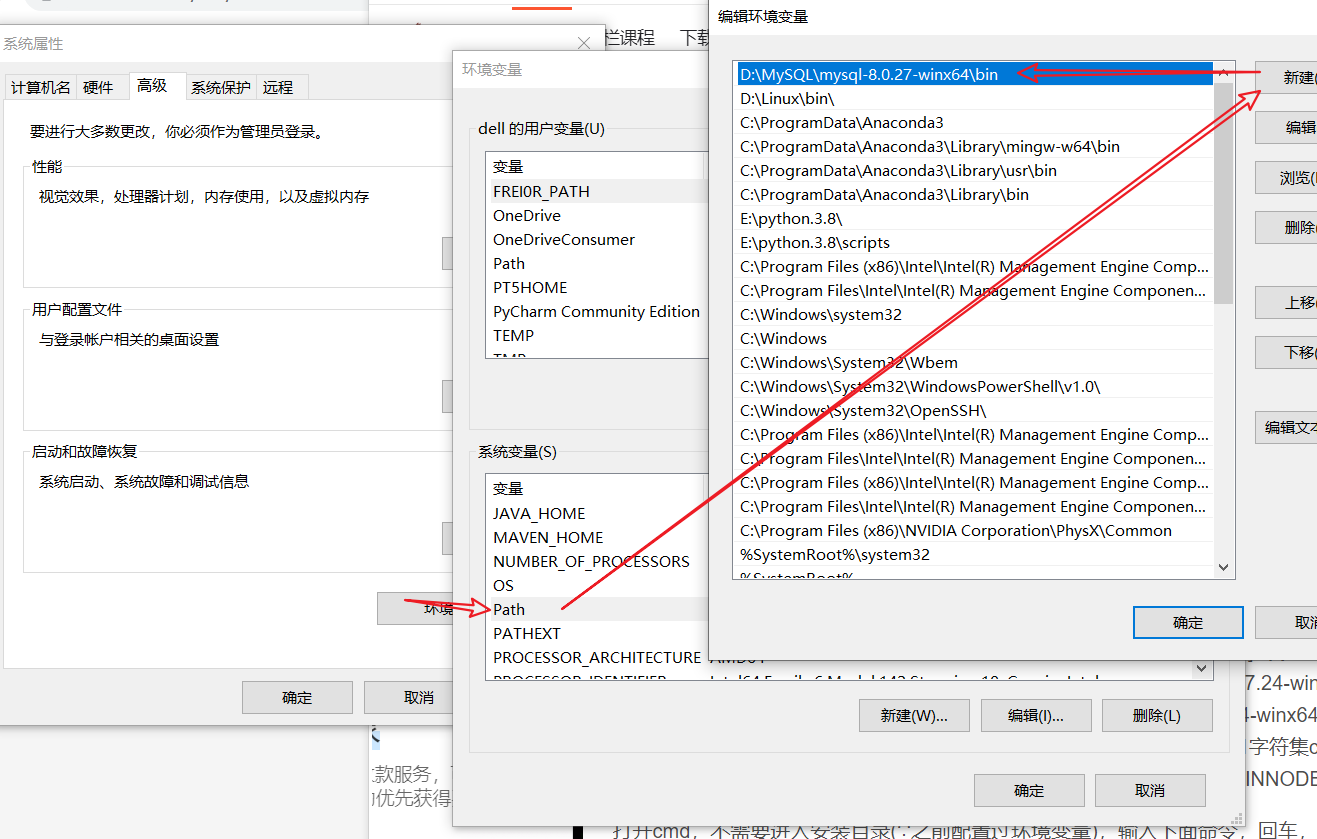The width and height of the screenshot is (1317, 839).
Task: Select the E:\python.3.8\ entry
Action: pos(974,218)
